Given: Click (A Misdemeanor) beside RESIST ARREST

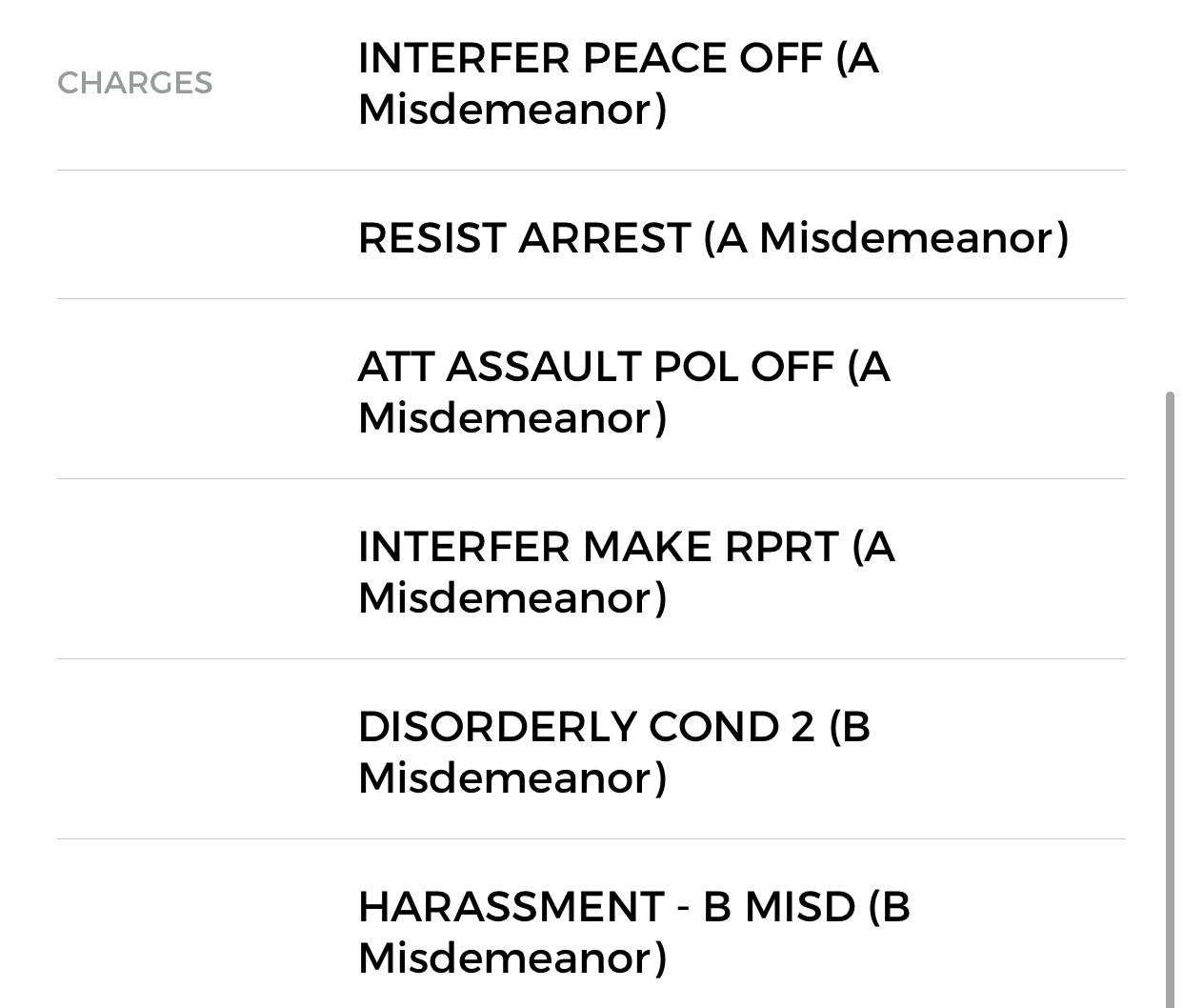Looking at the screenshot, I should click(886, 238).
